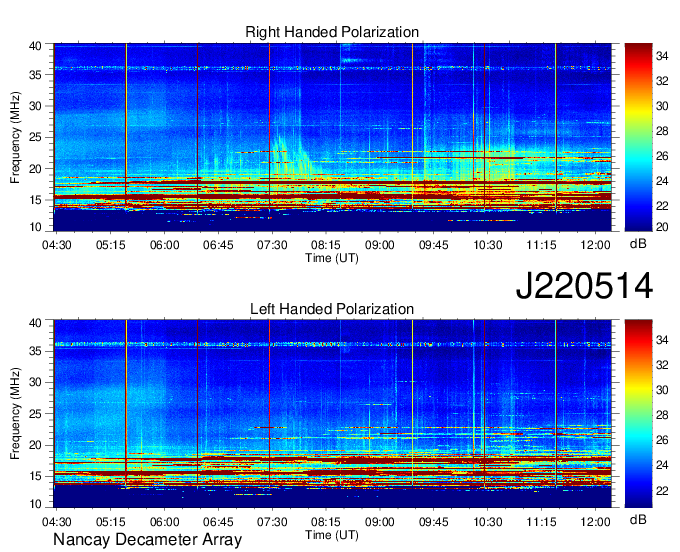
Task: Click the 10:30 time tick under Left Handed plot
Action: tap(487, 522)
